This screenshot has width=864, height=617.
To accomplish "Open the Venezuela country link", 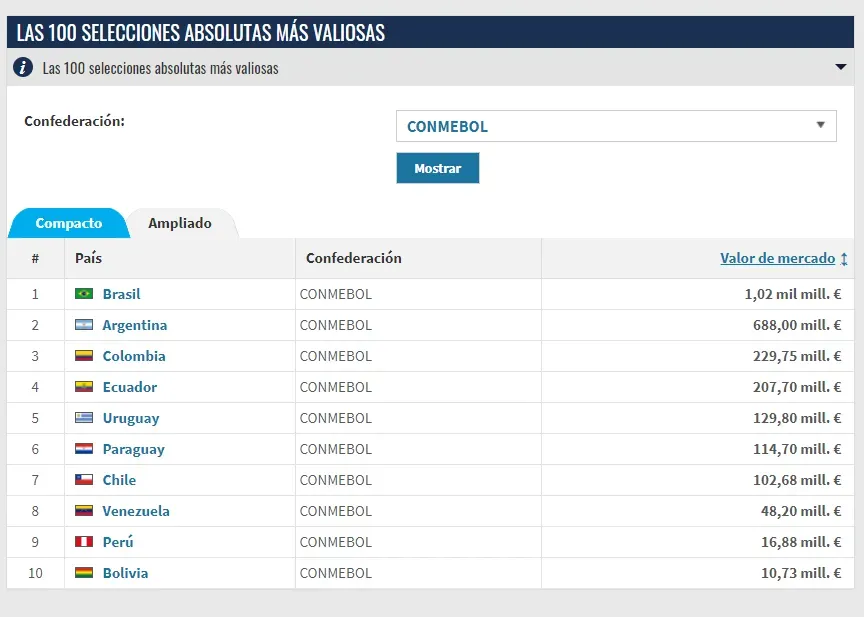I will click(135, 511).
